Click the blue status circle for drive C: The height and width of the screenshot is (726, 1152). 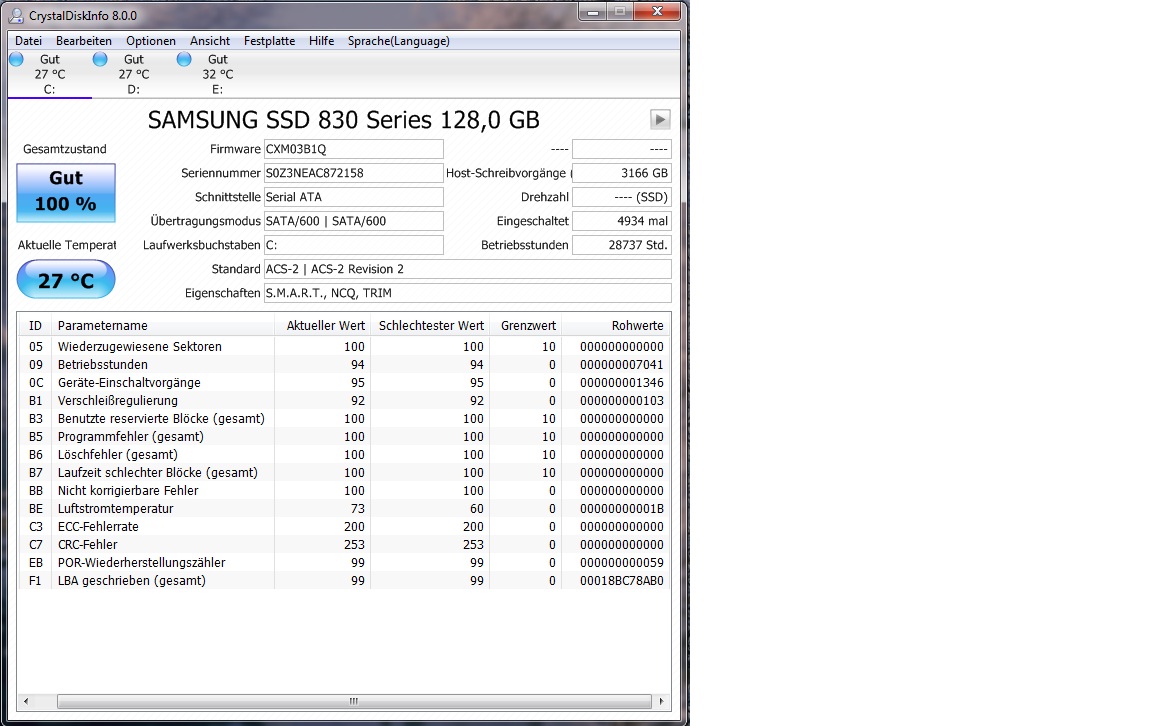[x=16, y=60]
